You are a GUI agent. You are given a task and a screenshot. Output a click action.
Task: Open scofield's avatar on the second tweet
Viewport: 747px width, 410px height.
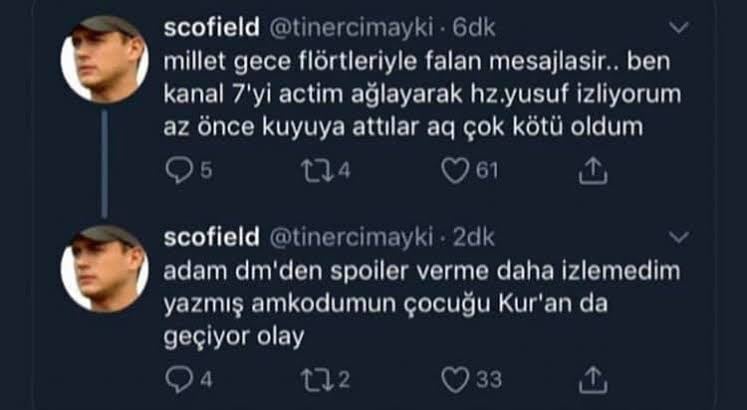point(104,266)
